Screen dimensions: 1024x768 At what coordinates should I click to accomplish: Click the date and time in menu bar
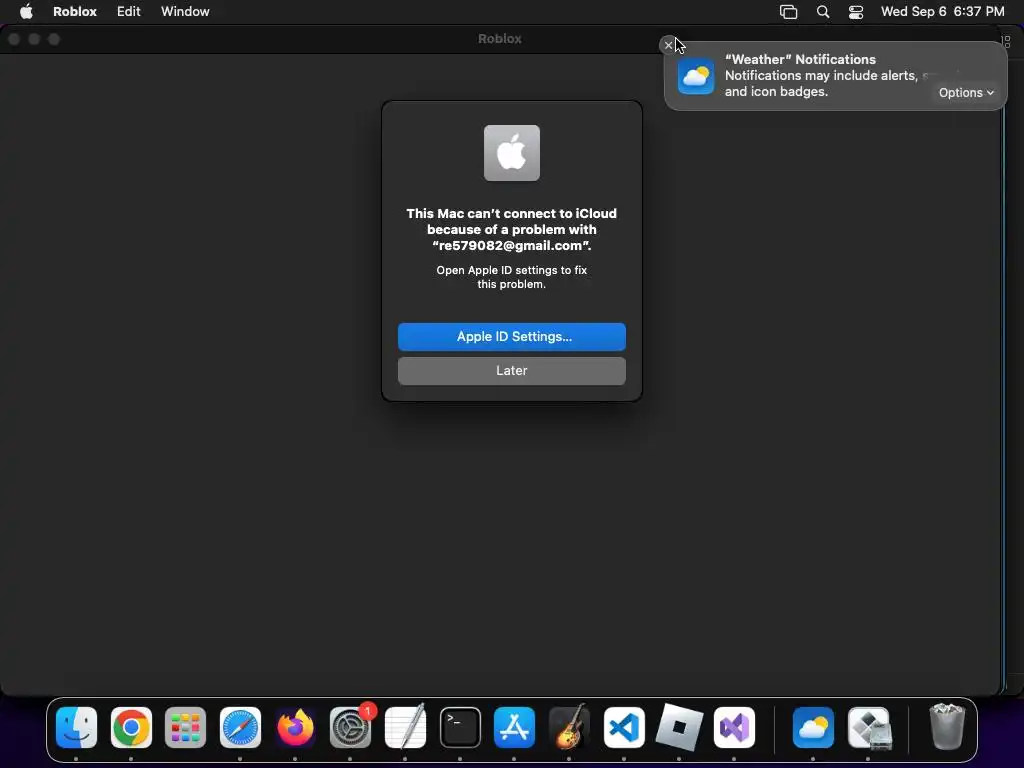[942, 11]
